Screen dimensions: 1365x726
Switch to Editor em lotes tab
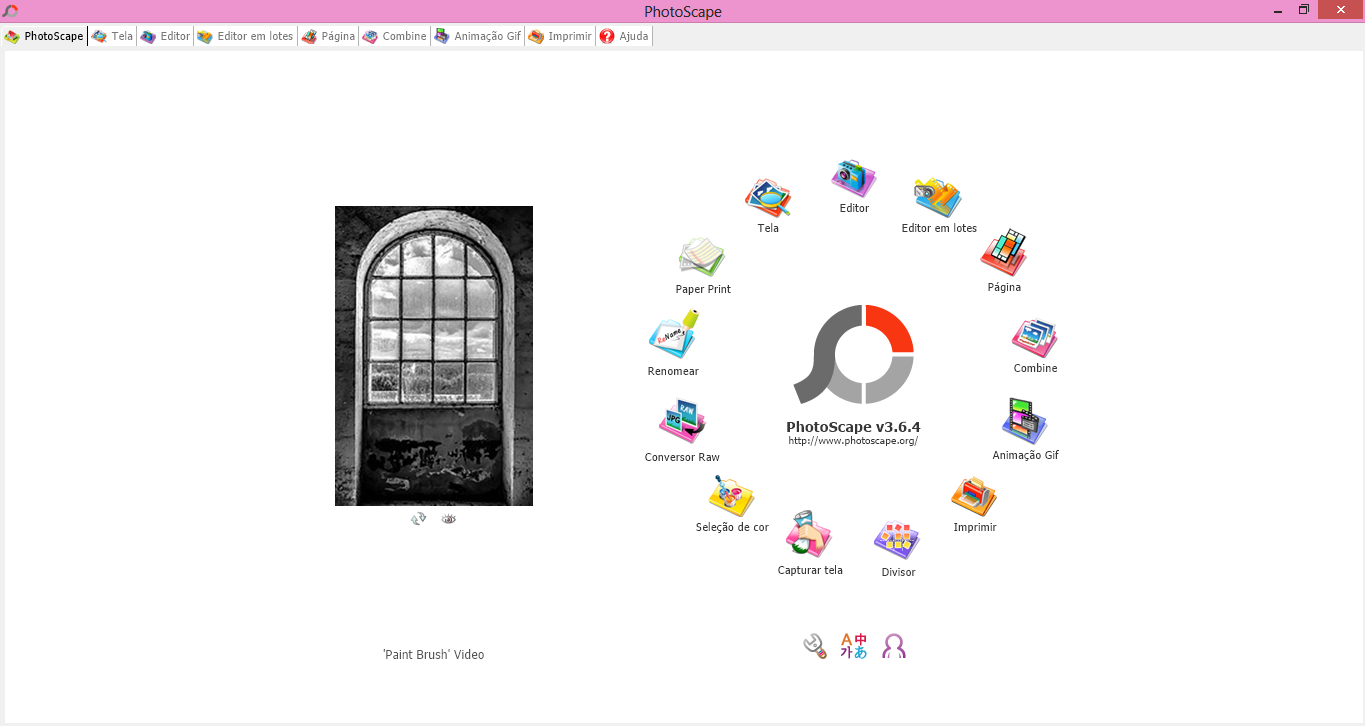pyautogui.click(x=245, y=36)
